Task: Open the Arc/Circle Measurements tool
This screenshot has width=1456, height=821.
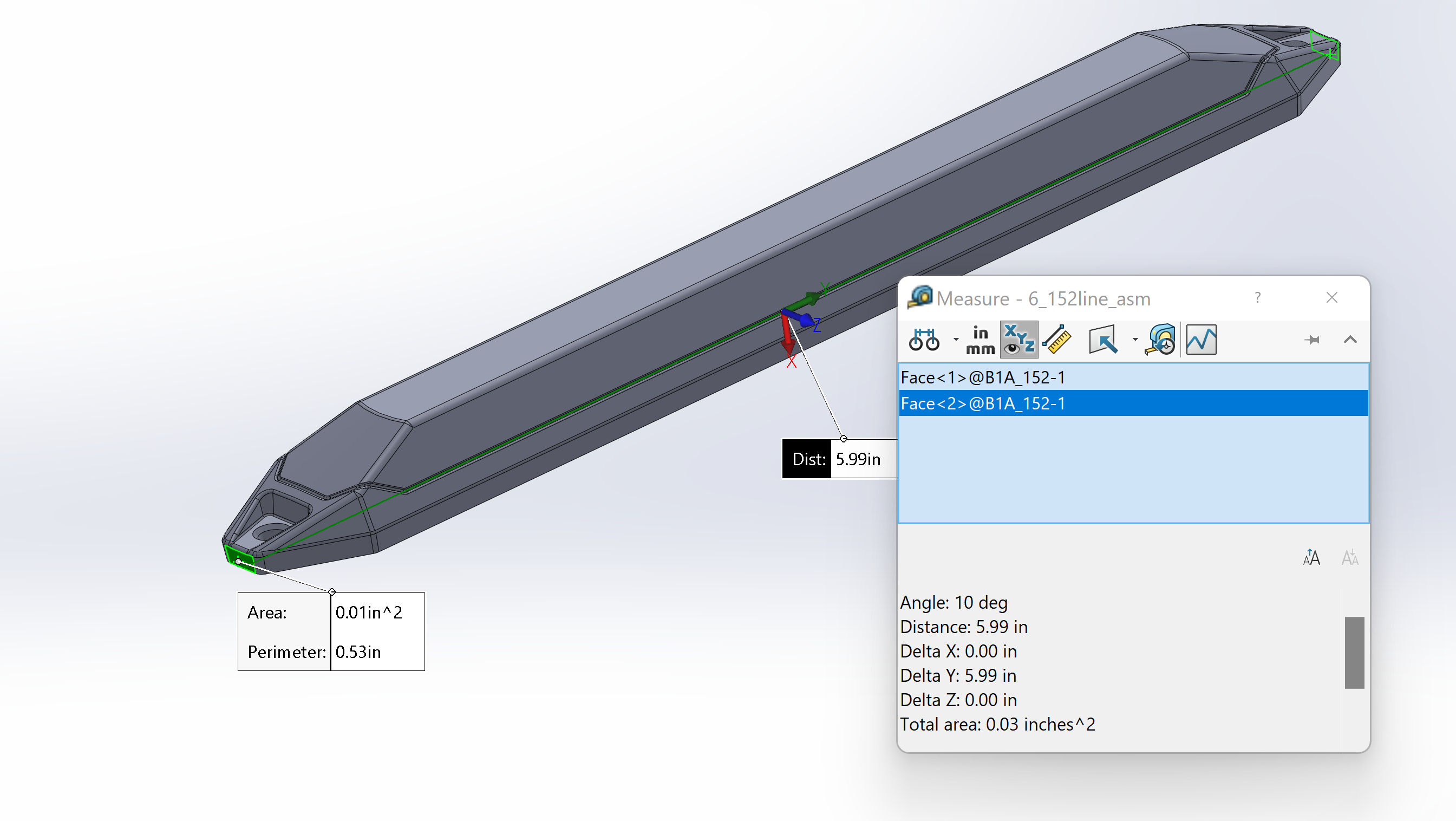Action: (925, 341)
